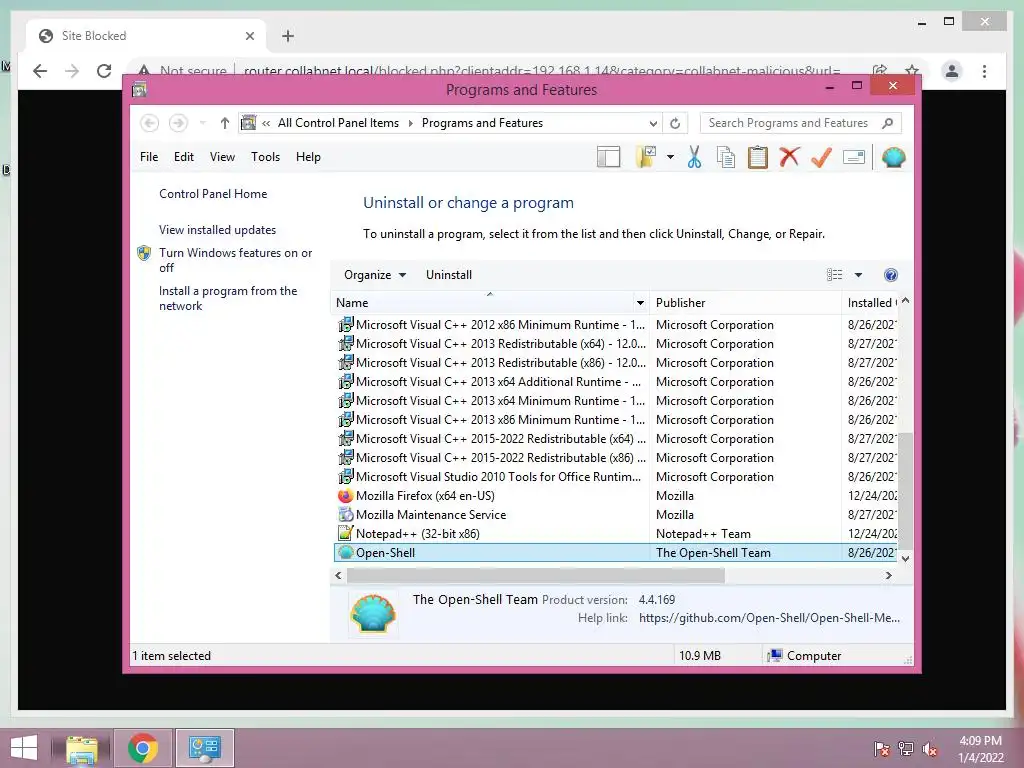
Task: Click the Paste clipboard toolbar icon
Action: click(x=758, y=157)
